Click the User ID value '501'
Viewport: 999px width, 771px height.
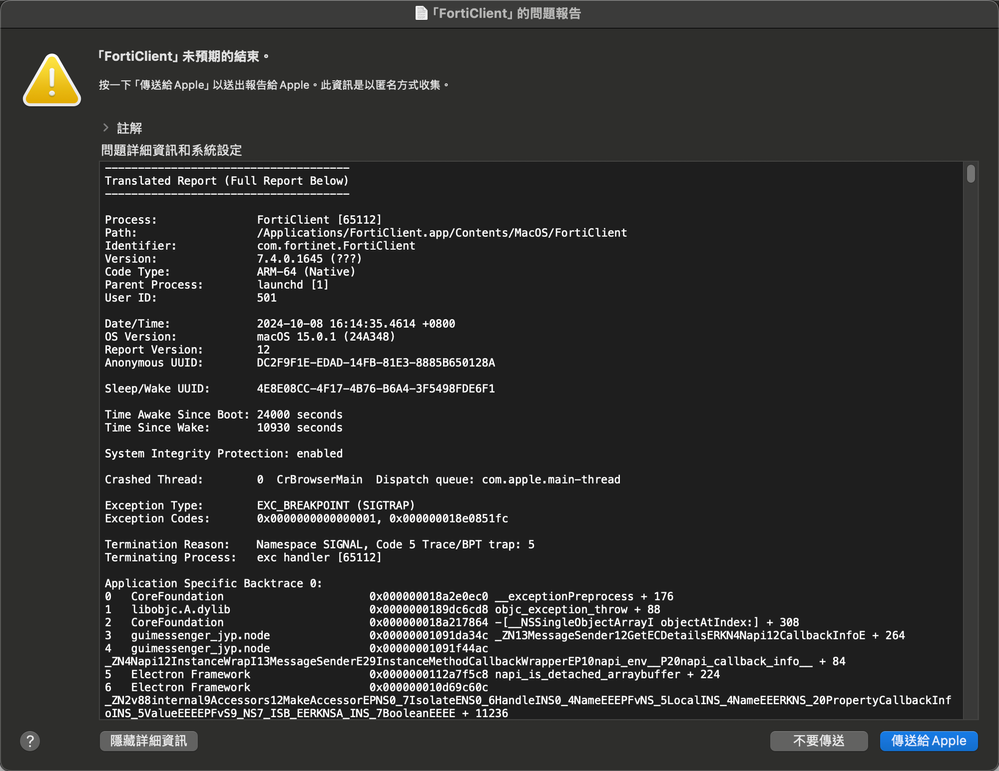point(266,298)
